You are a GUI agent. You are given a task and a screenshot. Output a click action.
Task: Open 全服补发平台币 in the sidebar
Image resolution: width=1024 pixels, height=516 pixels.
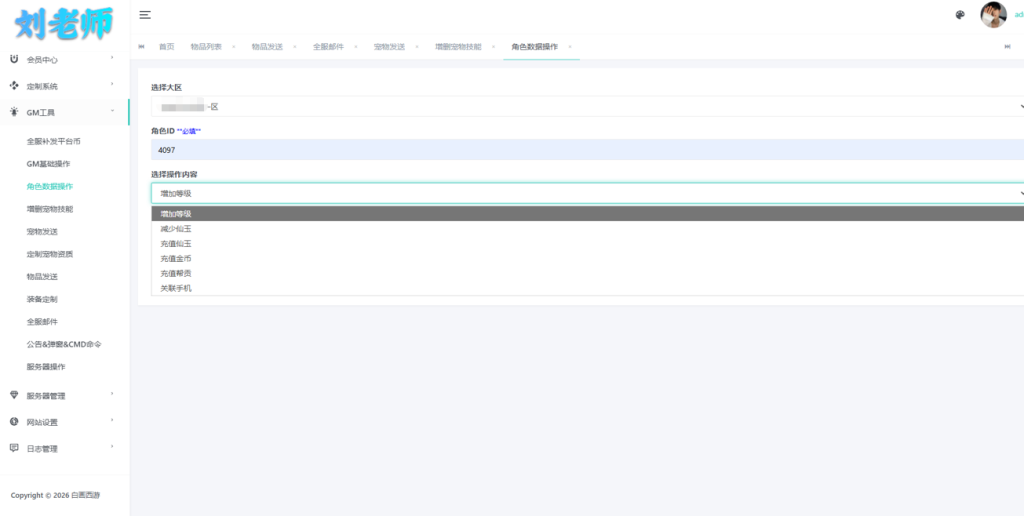tap(54, 141)
